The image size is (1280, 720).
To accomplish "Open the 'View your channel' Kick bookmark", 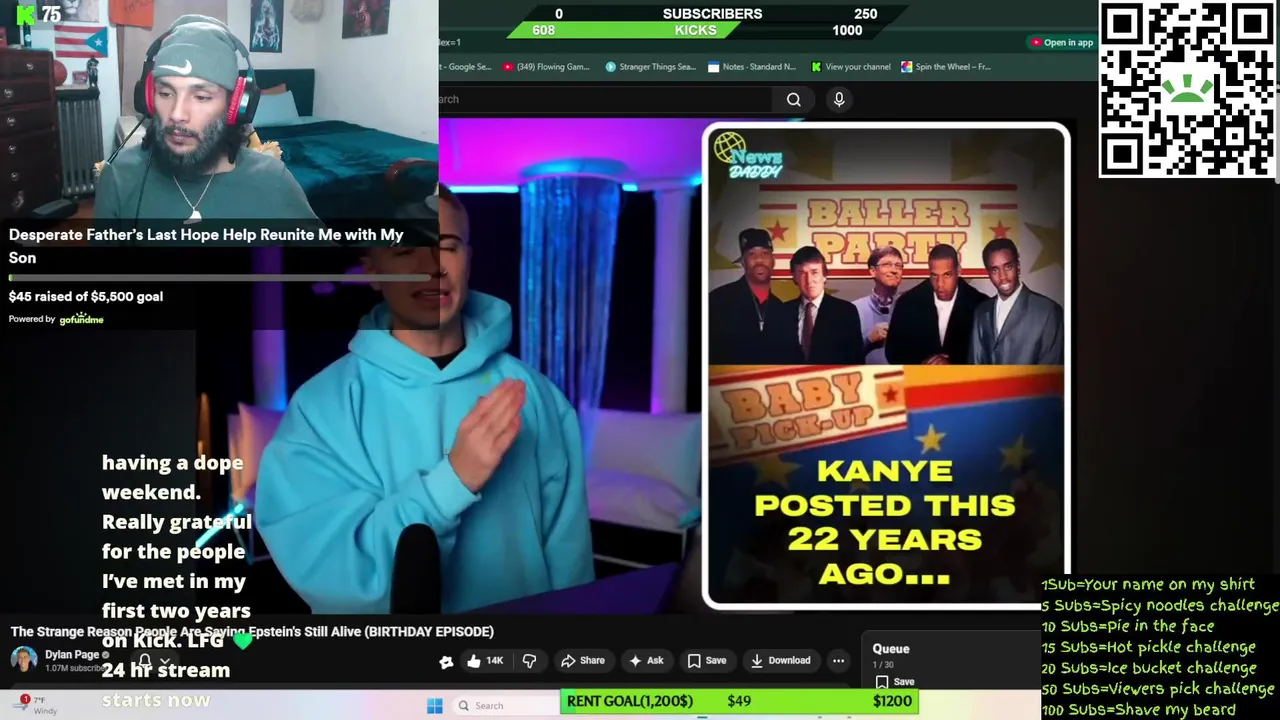I will [x=851, y=67].
